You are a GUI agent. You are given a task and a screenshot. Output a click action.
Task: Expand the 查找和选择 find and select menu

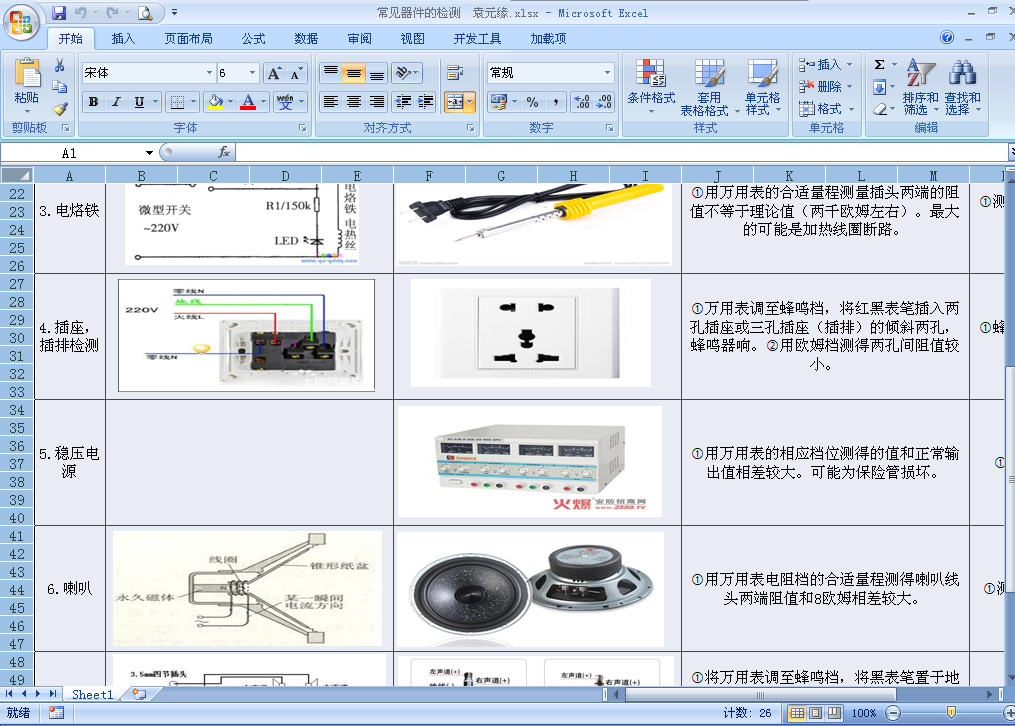point(963,87)
